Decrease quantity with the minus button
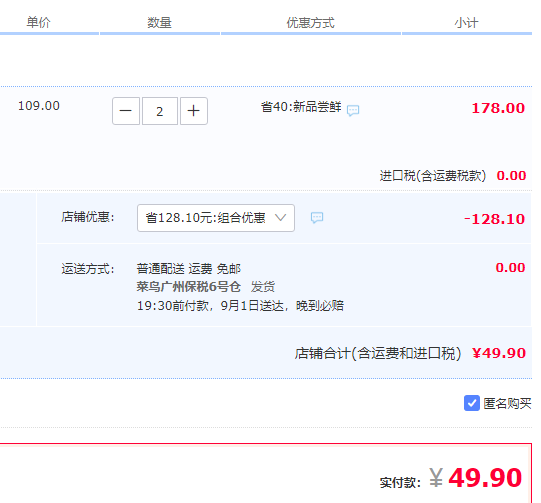The height and width of the screenshot is (503, 541). point(126,111)
